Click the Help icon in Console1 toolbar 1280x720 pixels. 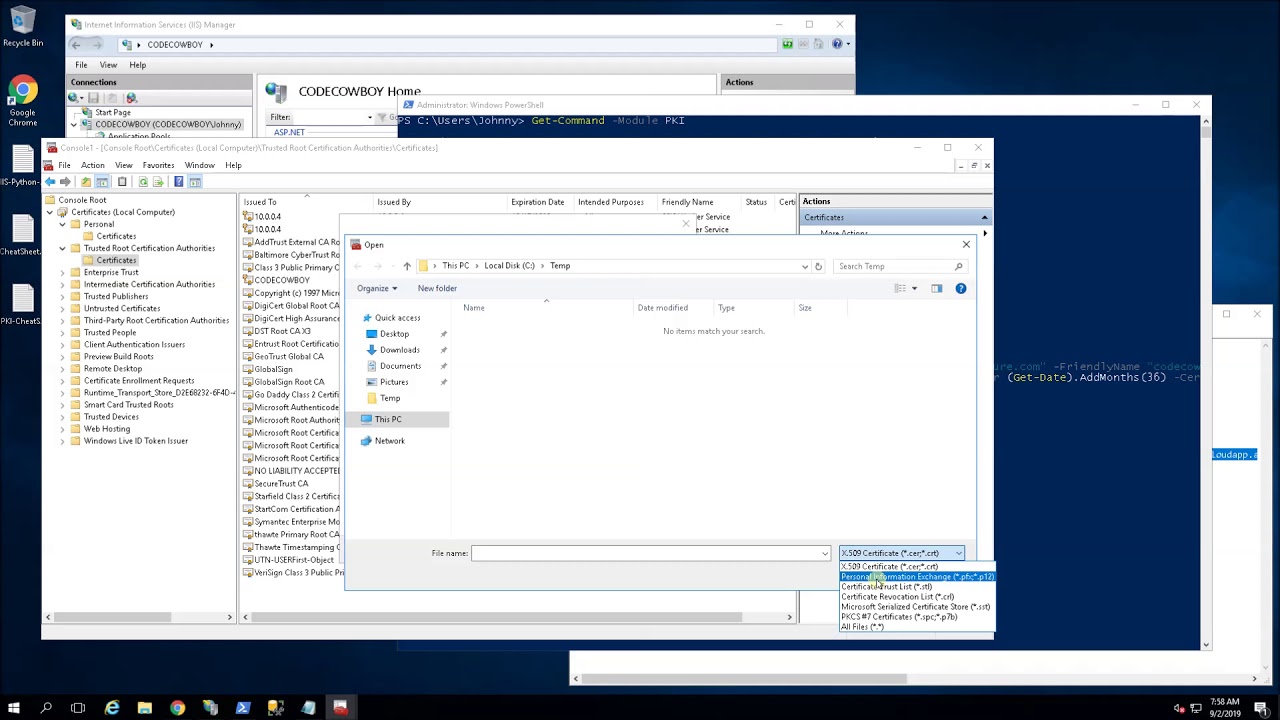(178, 182)
